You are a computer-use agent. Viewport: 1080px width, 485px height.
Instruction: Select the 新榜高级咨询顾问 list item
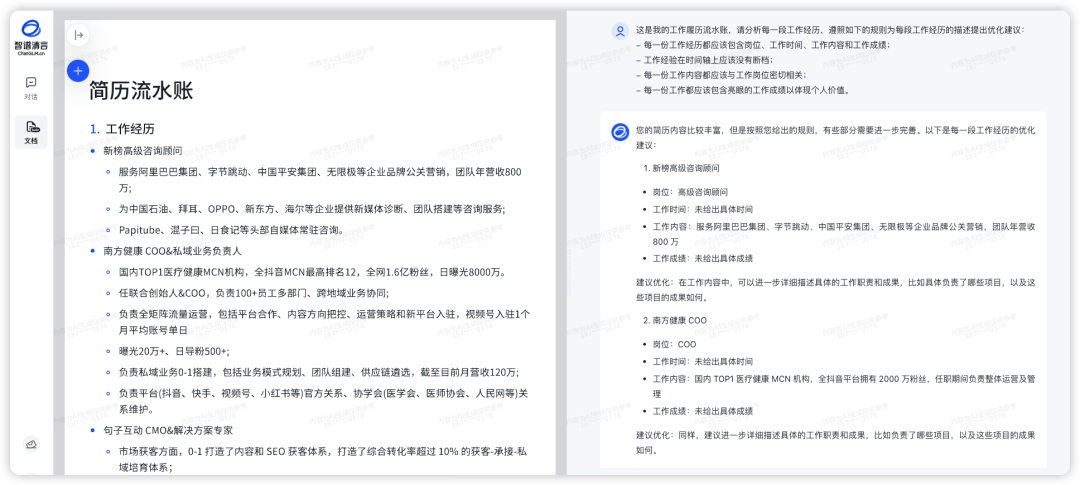click(143, 151)
